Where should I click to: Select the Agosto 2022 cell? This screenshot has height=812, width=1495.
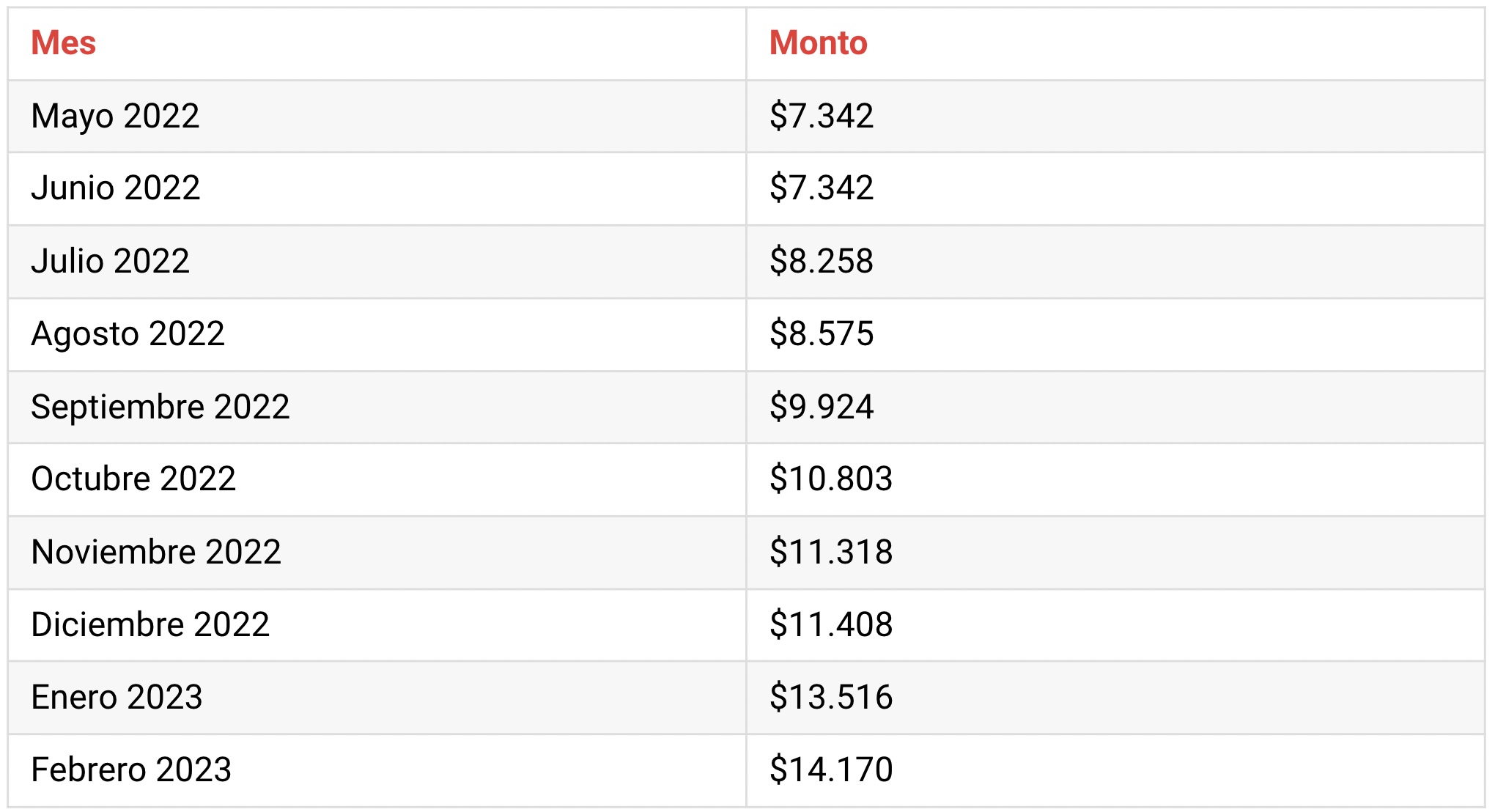(x=377, y=334)
